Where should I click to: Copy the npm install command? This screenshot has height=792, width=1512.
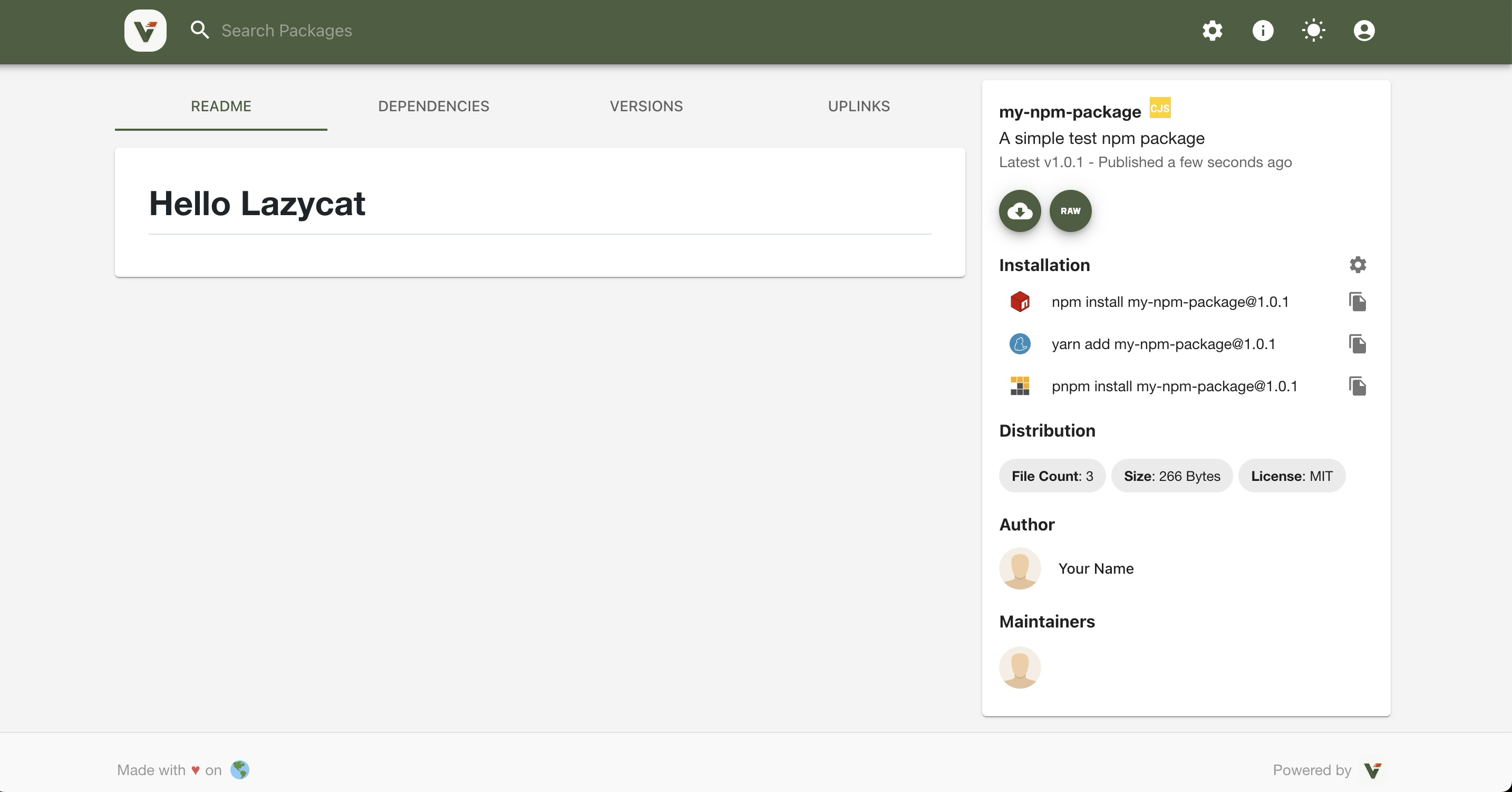click(x=1357, y=302)
